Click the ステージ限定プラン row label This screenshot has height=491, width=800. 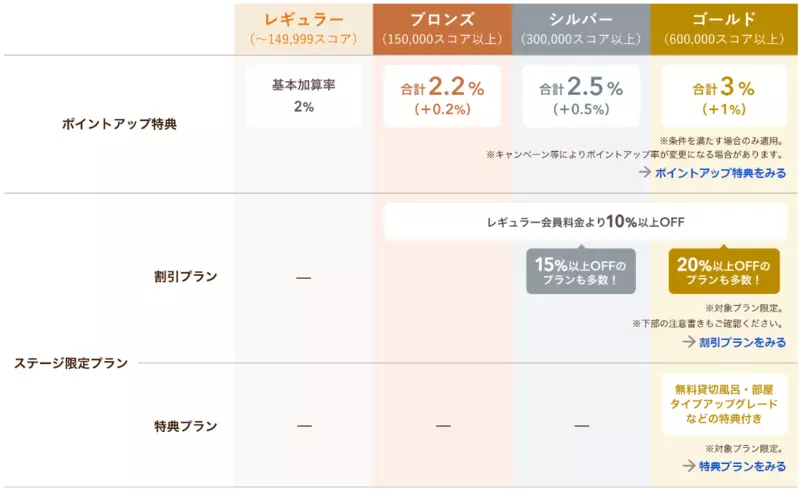(71, 363)
